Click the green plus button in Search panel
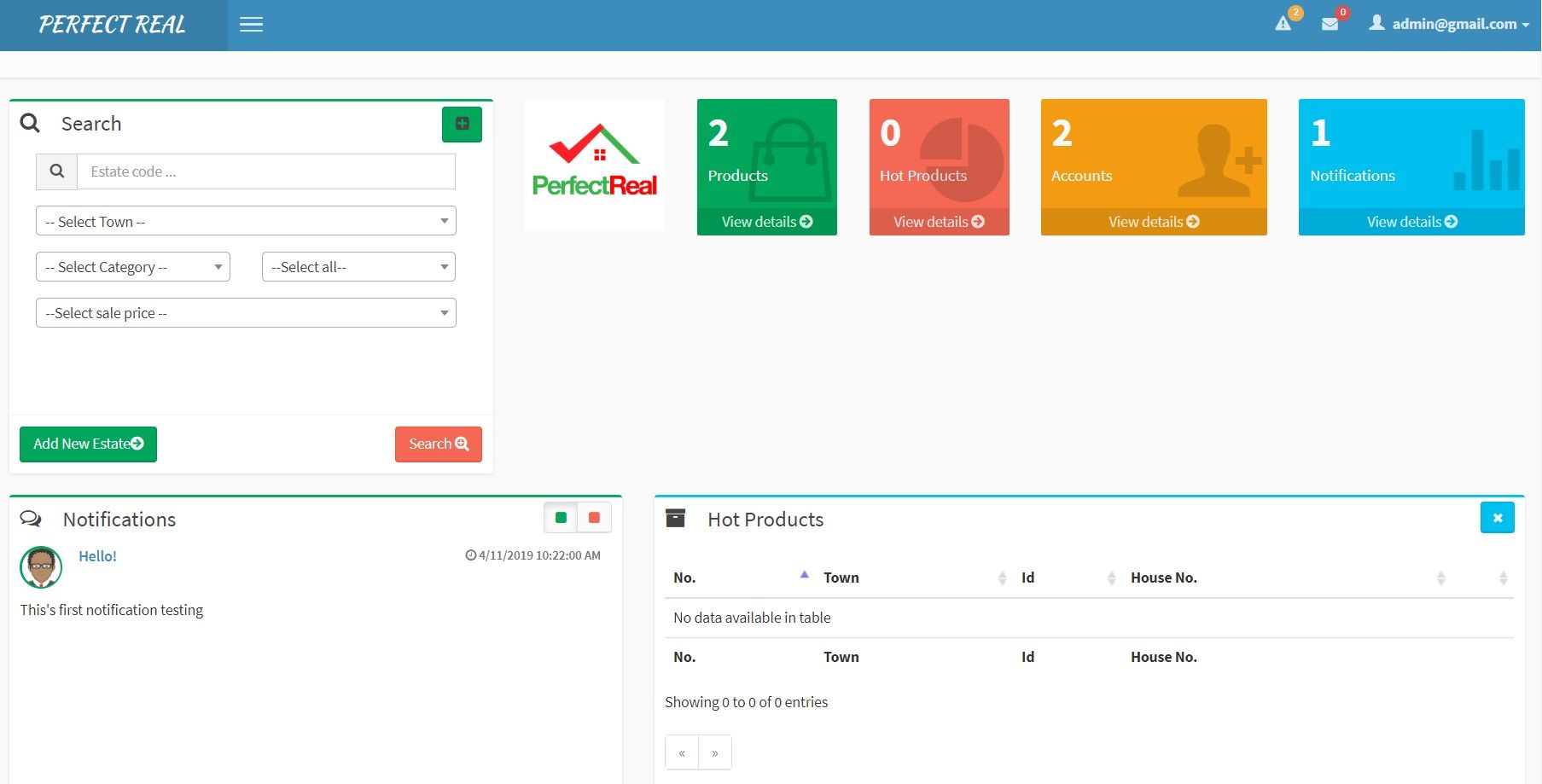1542x784 pixels. click(x=462, y=124)
